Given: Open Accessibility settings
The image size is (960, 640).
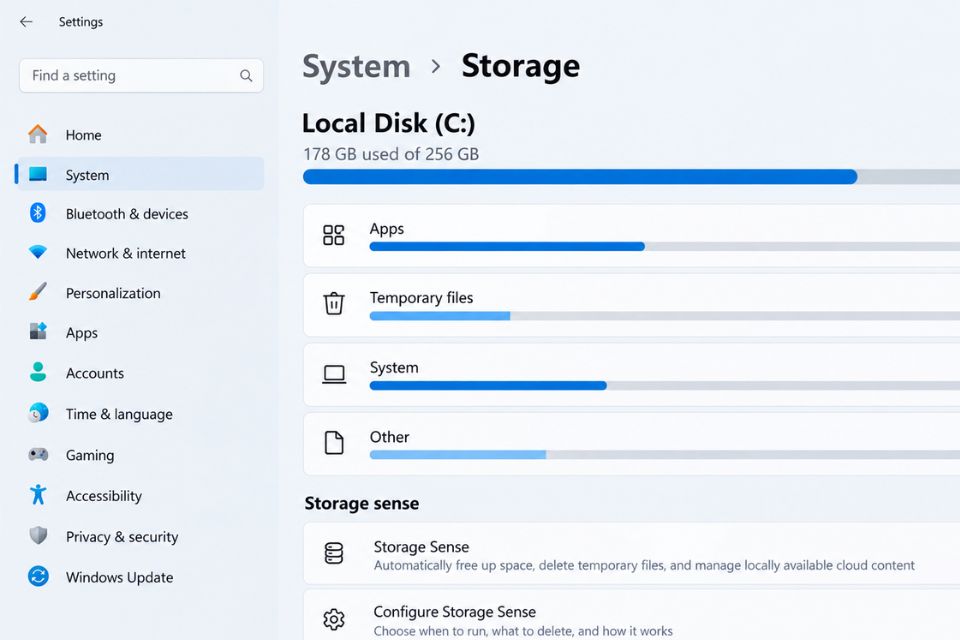Looking at the screenshot, I should point(104,495).
